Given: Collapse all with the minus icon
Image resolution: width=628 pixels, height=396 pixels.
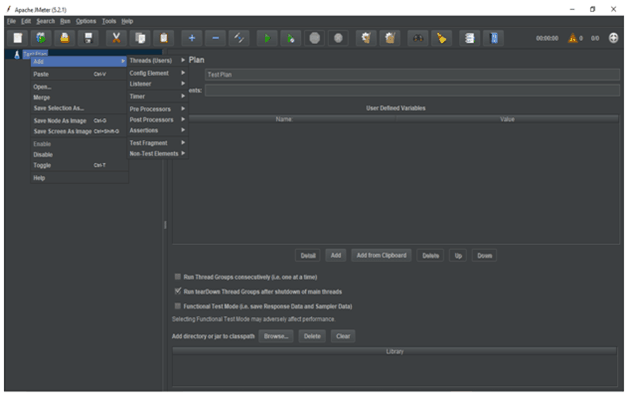Looking at the screenshot, I should point(215,38).
